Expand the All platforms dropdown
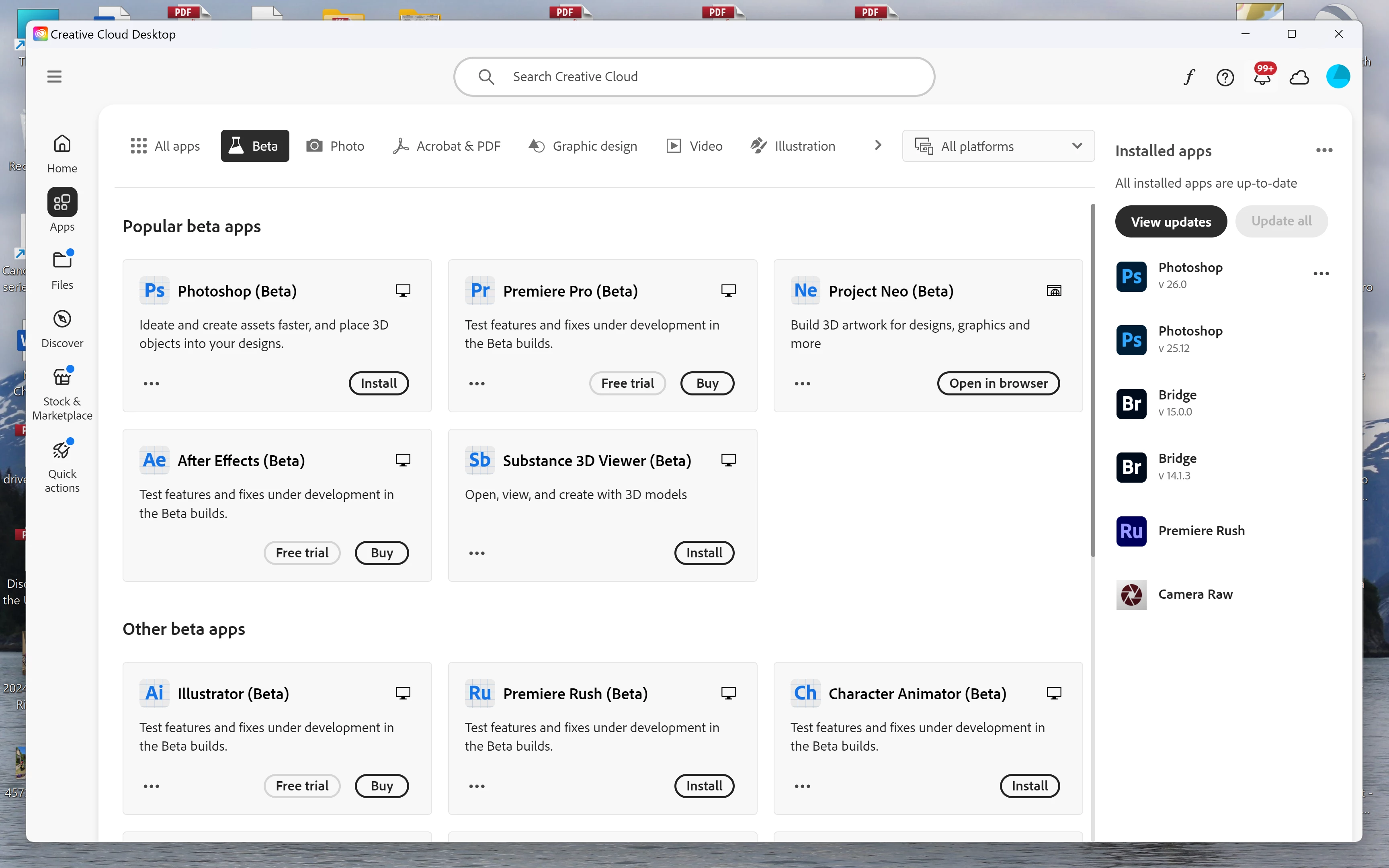 pyautogui.click(x=998, y=146)
